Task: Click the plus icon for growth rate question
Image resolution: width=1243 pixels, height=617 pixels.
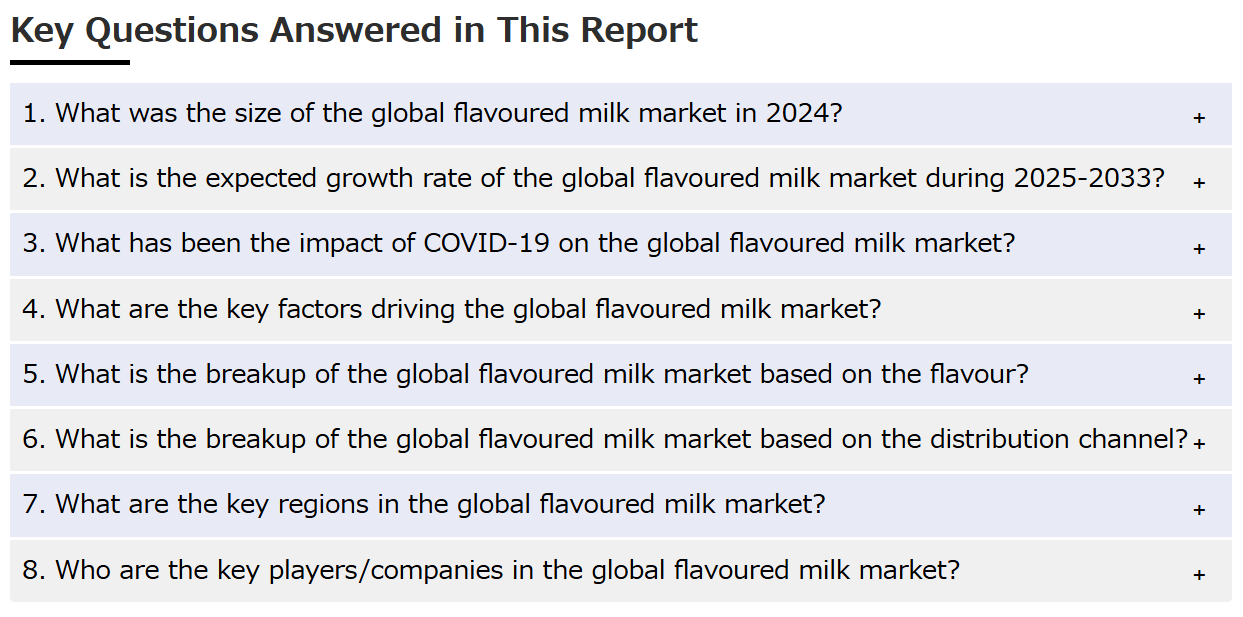Action: [1199, 183]
